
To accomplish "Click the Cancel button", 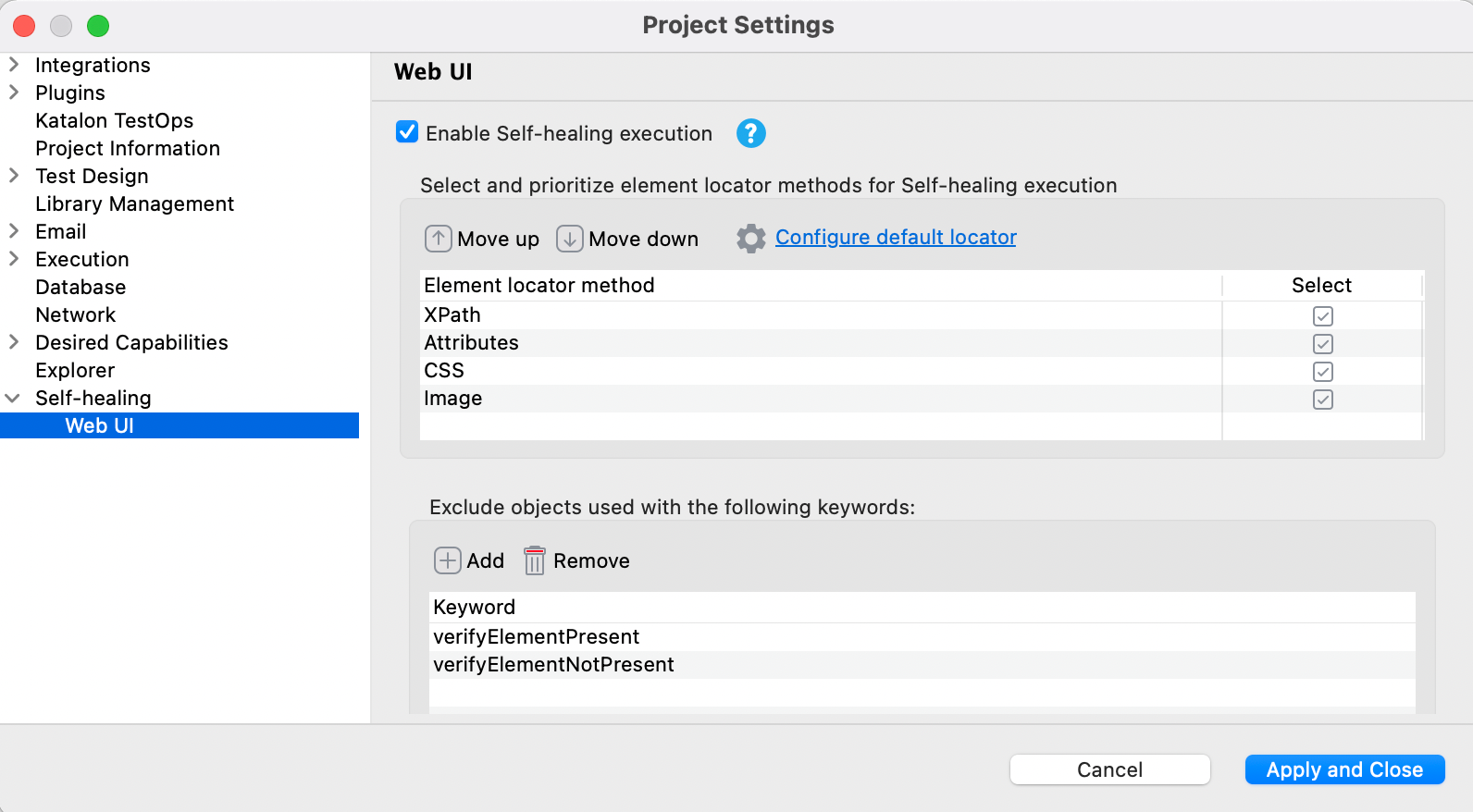I will [x=1110, y=769].
